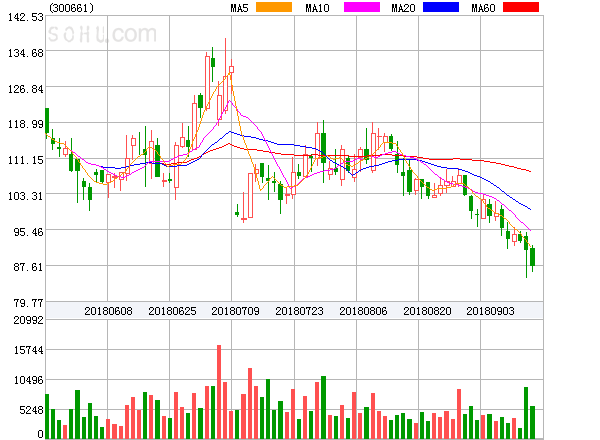Select the 20180820 date marker
The width and height of the screenshot is (600, 440).
(x=428, y=312)
